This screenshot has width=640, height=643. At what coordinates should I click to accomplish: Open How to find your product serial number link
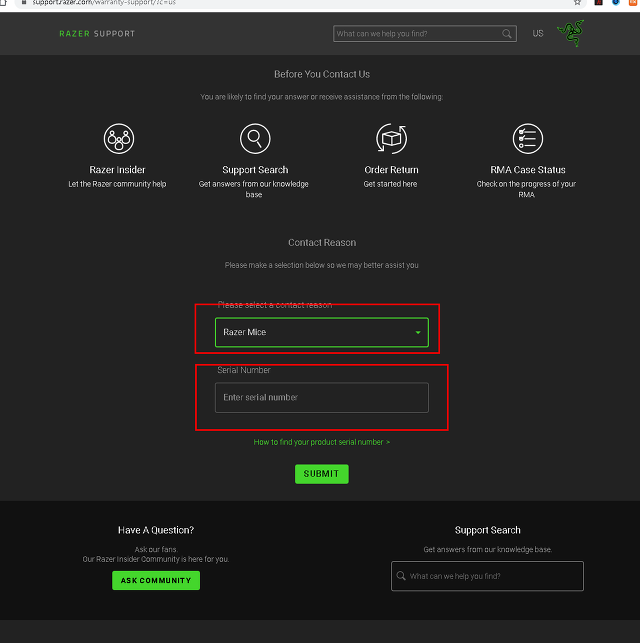[322, 442]
